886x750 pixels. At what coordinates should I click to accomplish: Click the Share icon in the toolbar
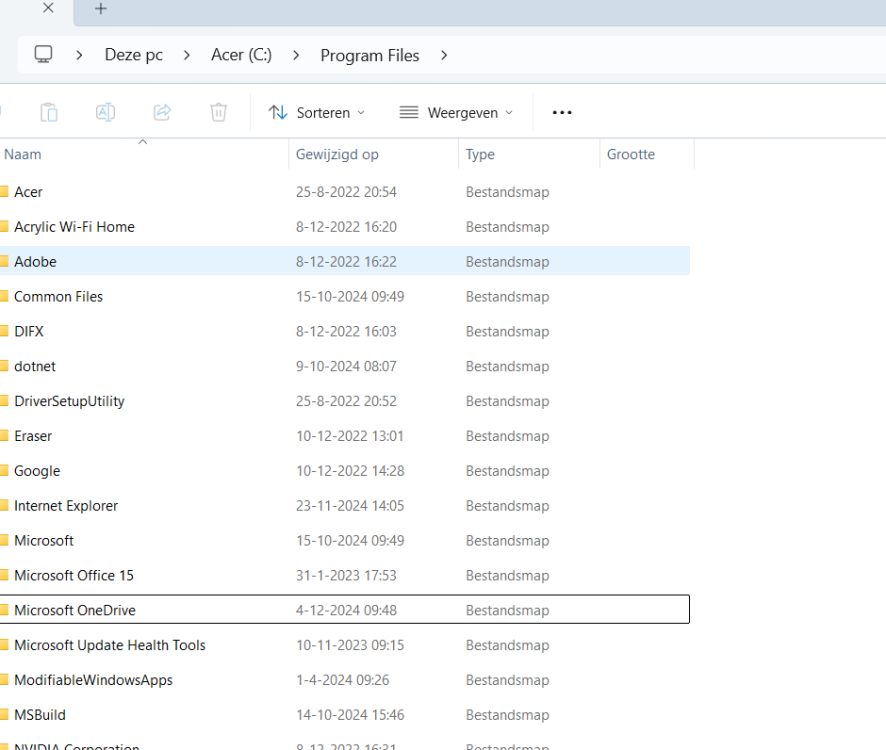(162, 113)
